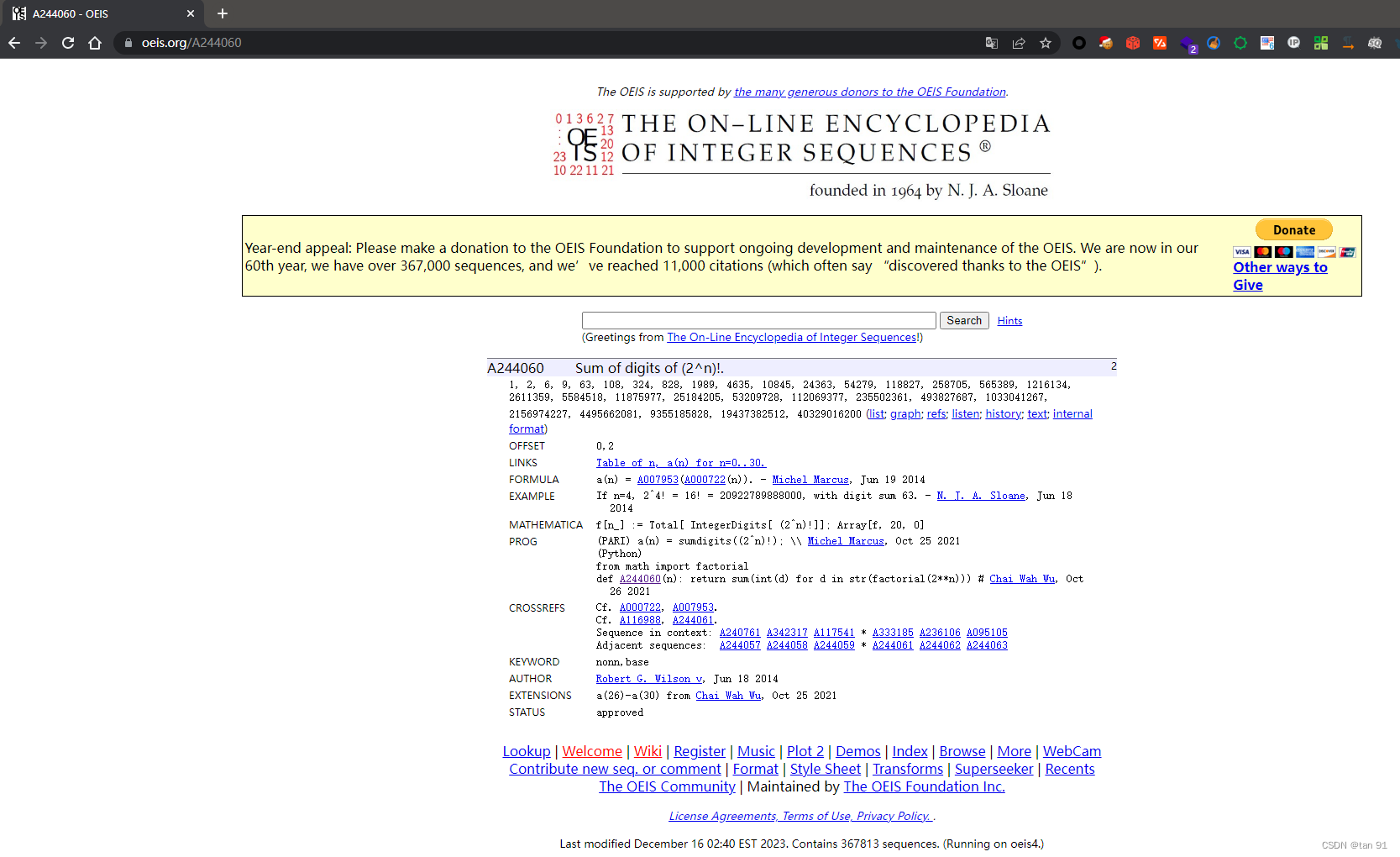
Task: Open Contribute new seq. or comment link
Action: click(x=615, y=769)
